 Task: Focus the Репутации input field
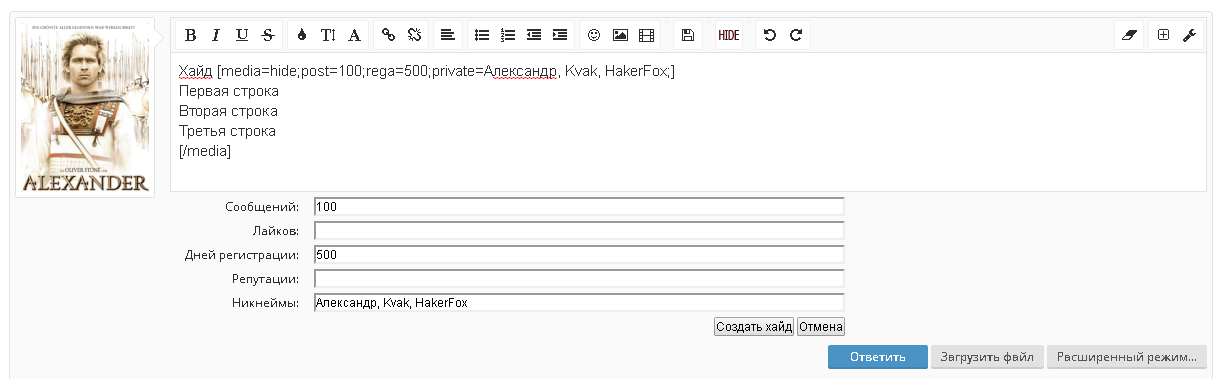point(579,278)
